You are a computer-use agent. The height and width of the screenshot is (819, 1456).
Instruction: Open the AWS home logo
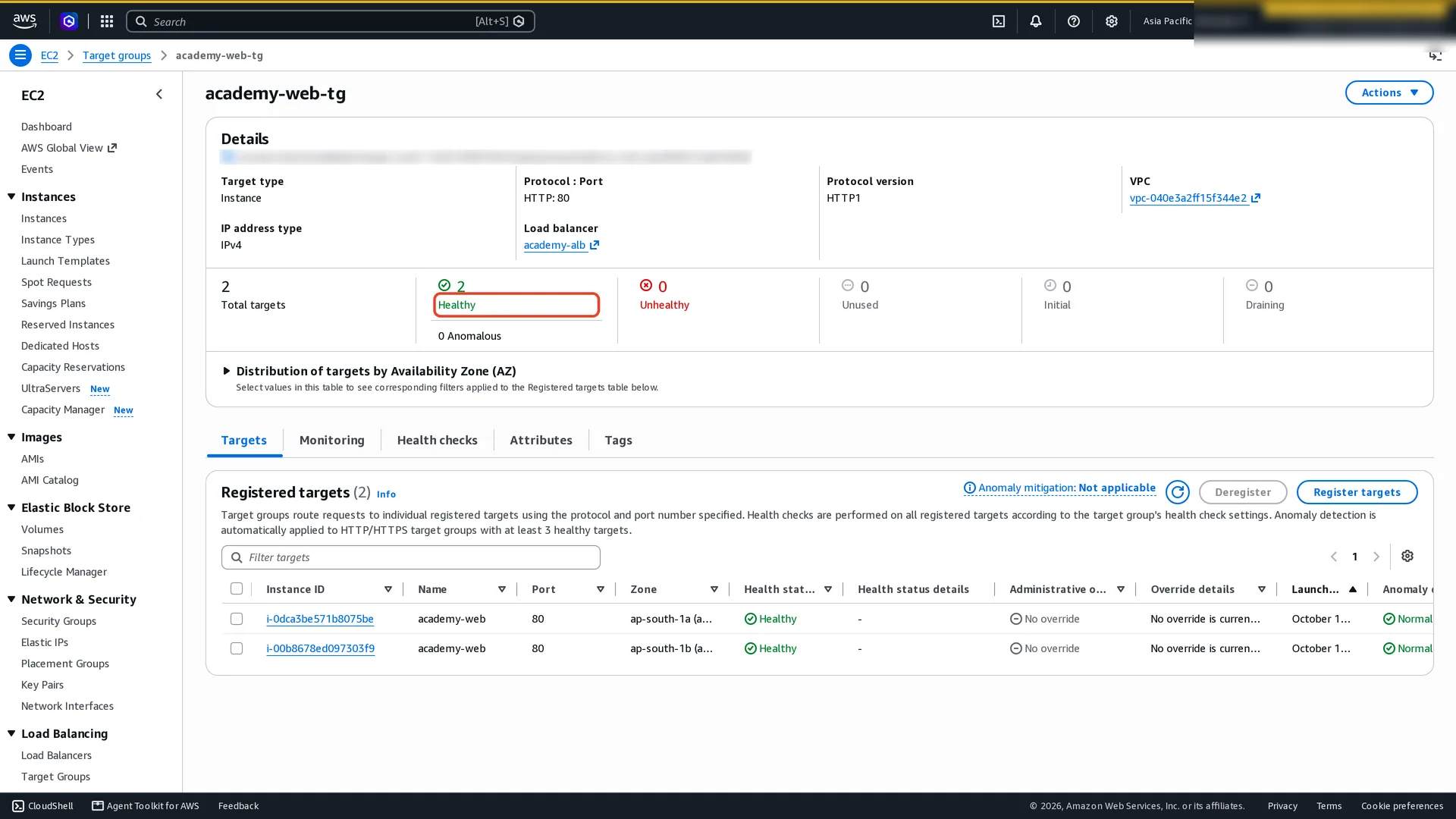tap(24, 21)
